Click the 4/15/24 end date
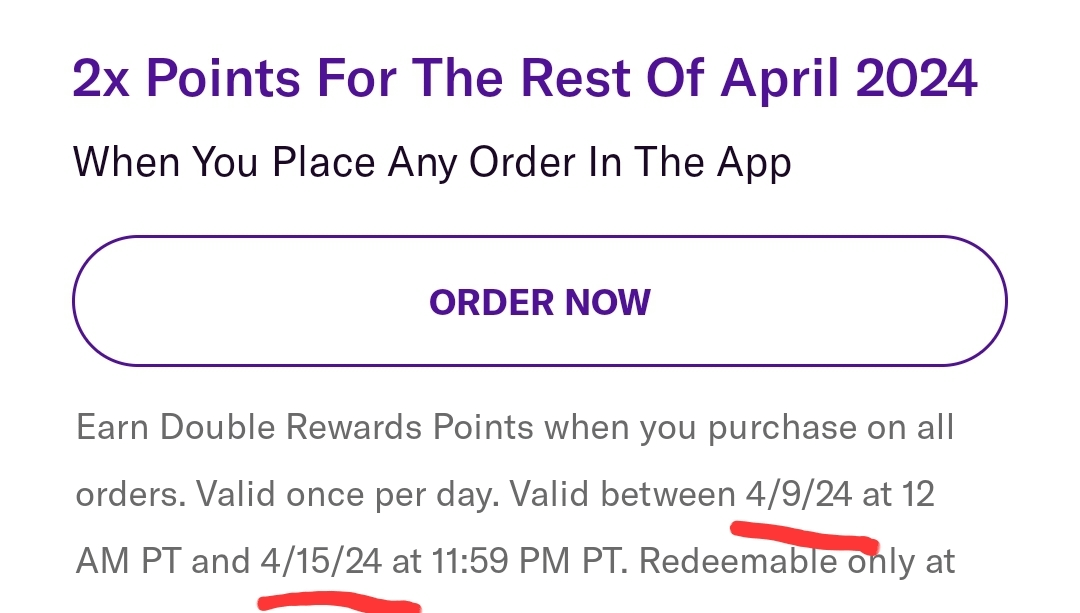Viewport: 1080px width, 613px height. click(321, 561)
